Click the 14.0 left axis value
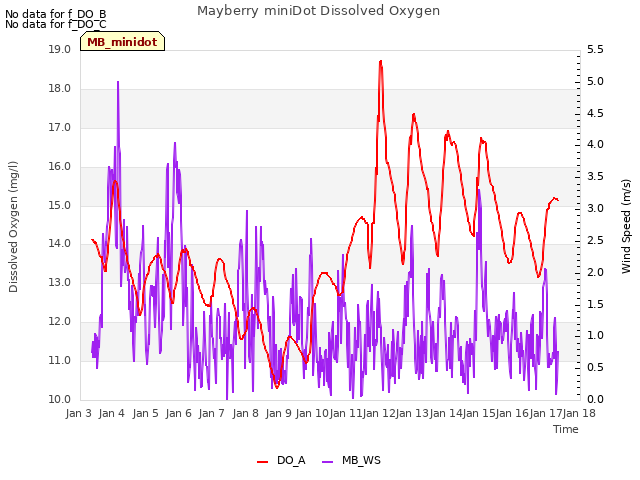This screenshot has height=480, width=640. click(x=60, y=244)
